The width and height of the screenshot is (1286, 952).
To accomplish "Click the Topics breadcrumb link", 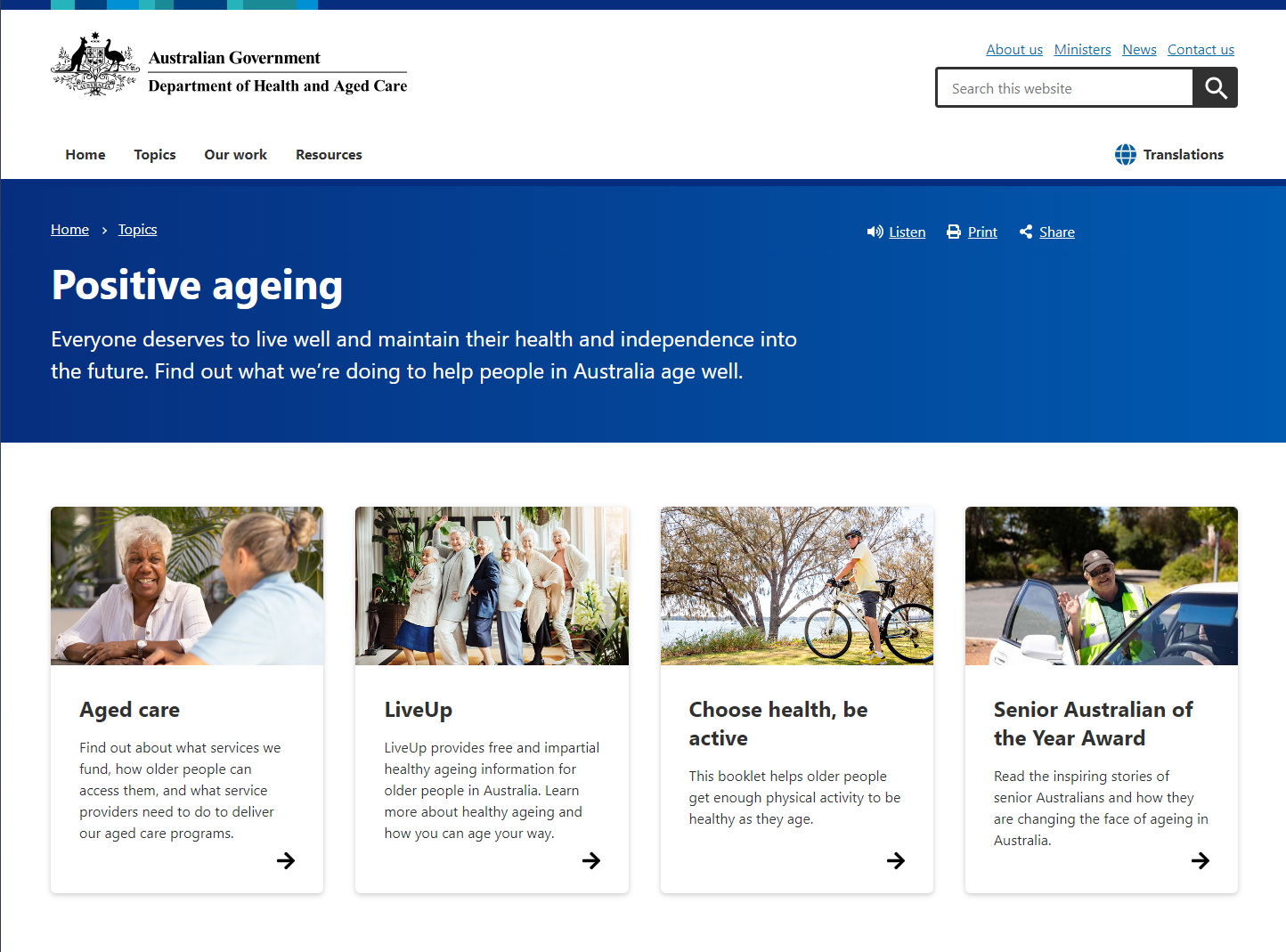I will (137, 230).
